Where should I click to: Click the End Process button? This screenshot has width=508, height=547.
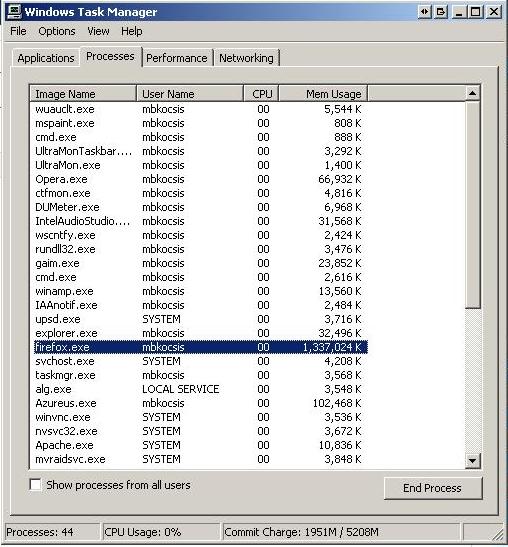point(433,488)
